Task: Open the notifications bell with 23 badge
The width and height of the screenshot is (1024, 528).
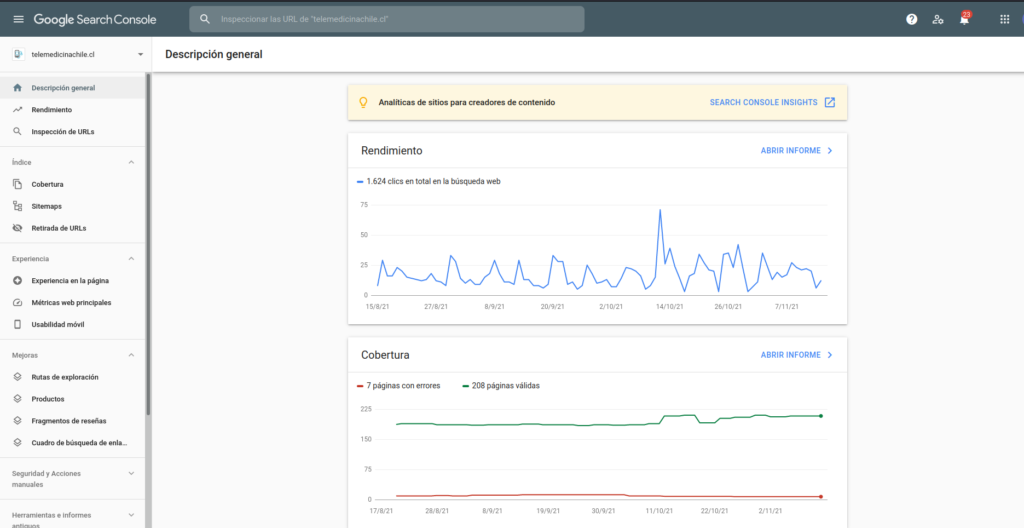Action: coord(965,18)
